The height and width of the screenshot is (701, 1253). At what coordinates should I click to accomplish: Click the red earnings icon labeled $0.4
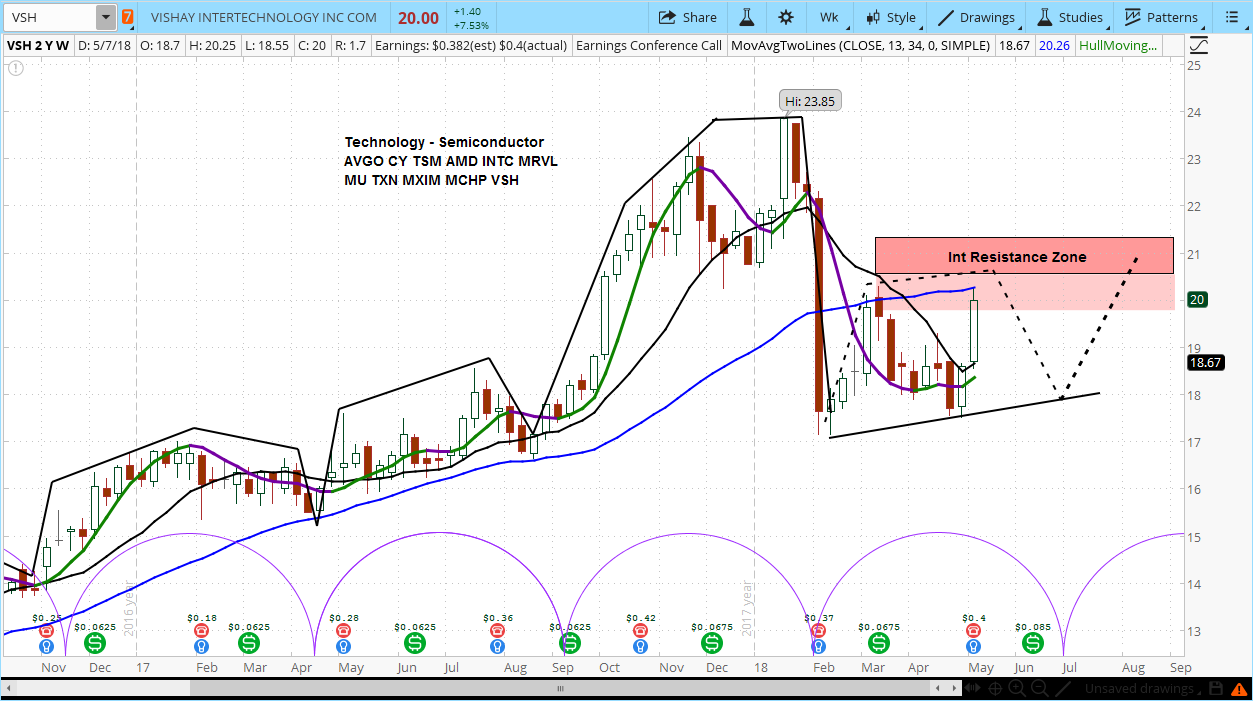[973, 631]
